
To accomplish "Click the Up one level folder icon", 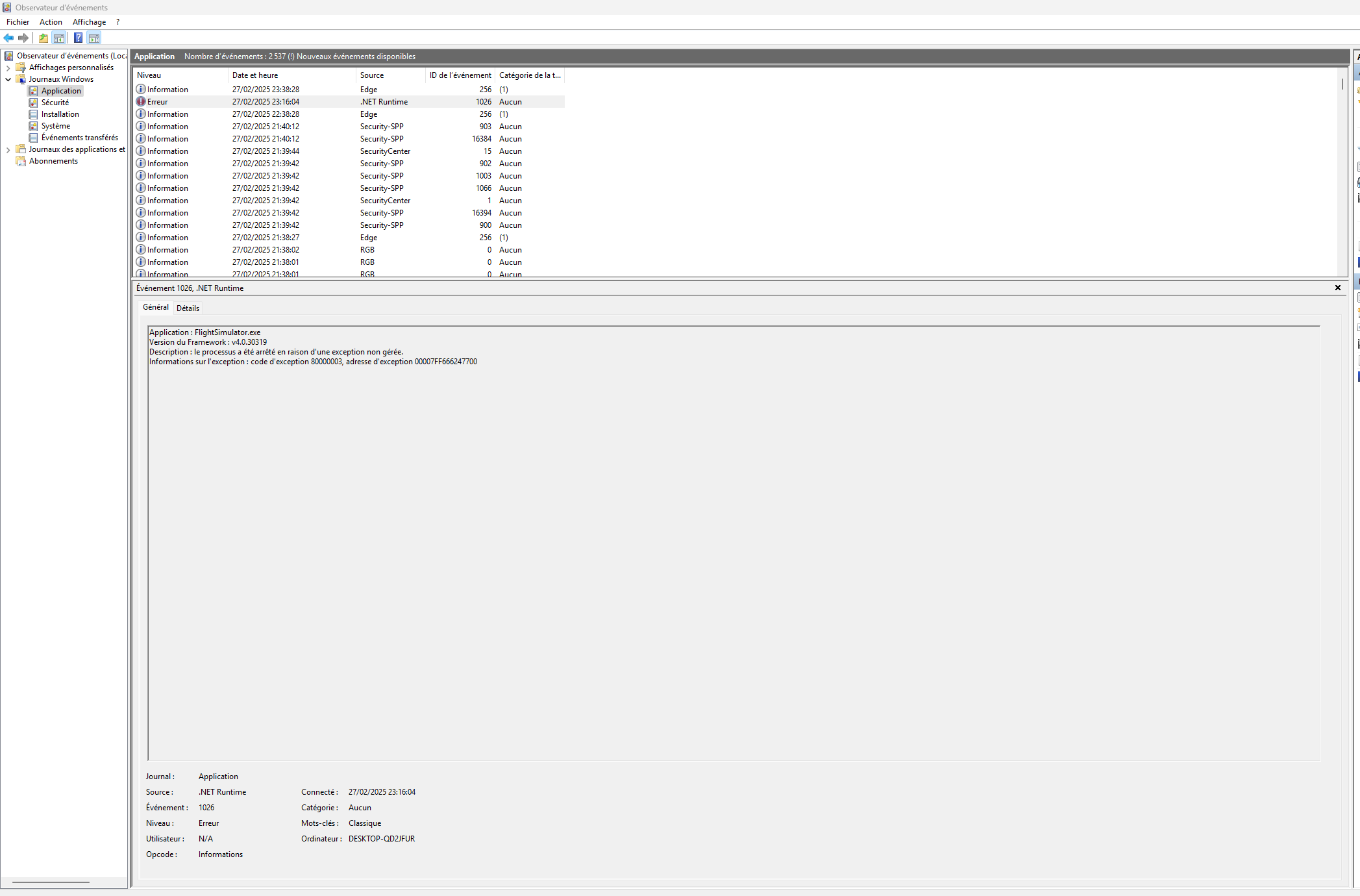I will 43,38.
